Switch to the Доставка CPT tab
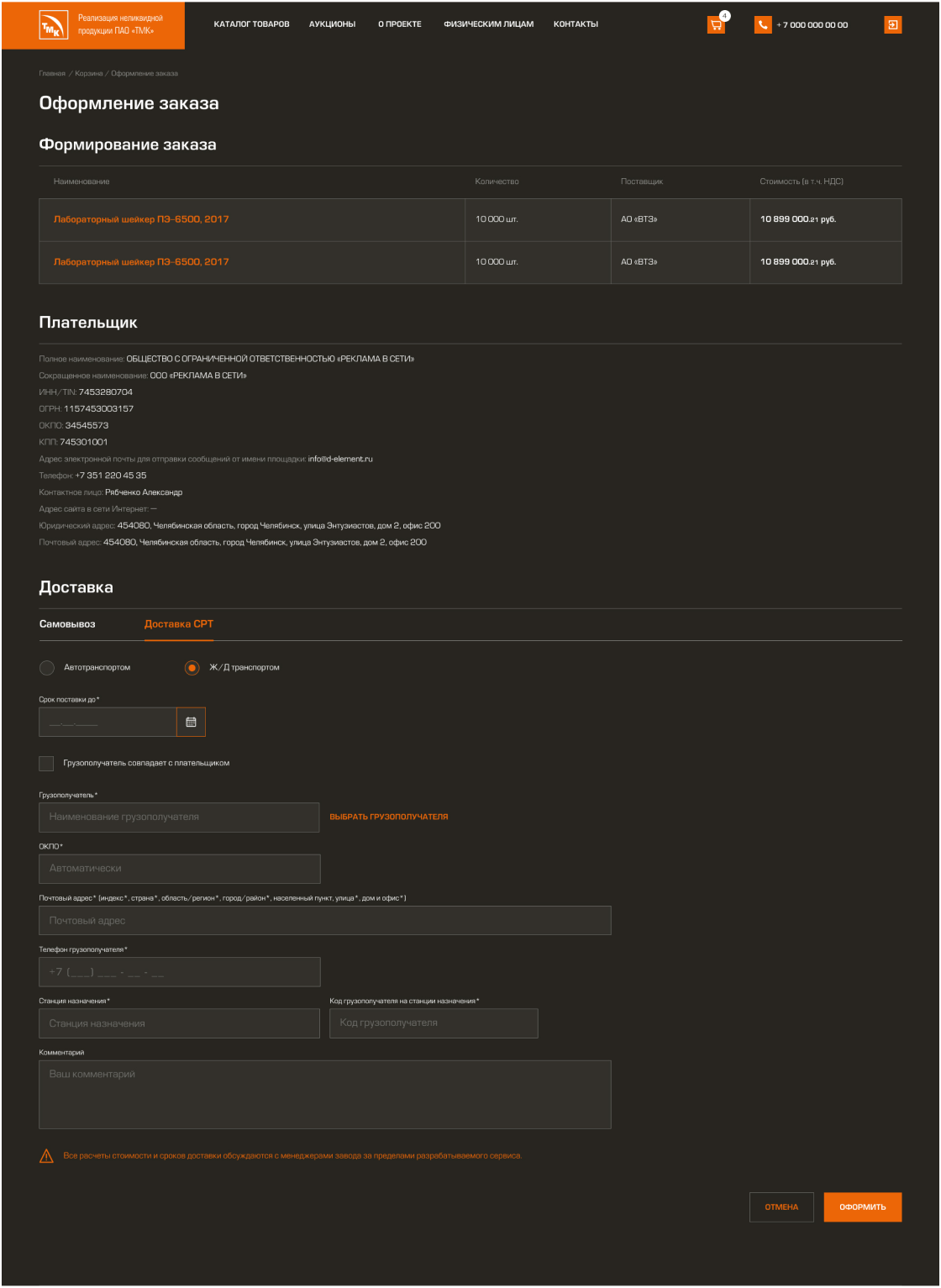 179,624
